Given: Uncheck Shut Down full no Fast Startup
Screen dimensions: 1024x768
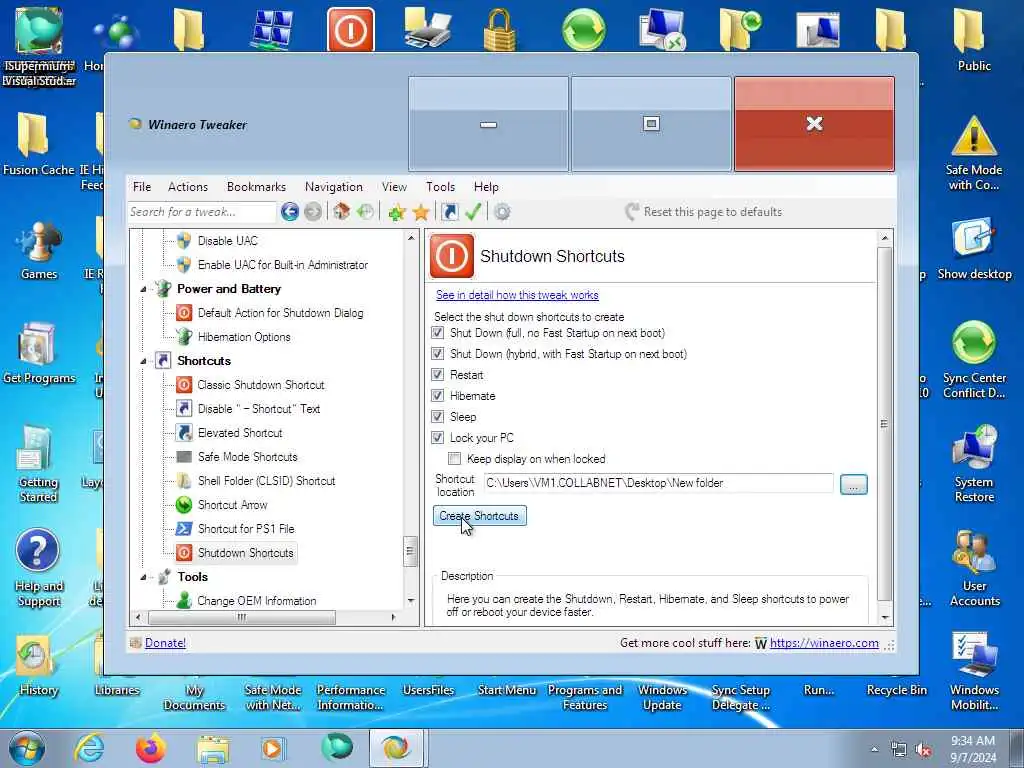Looking at the screenshot, I should [438, 333].
